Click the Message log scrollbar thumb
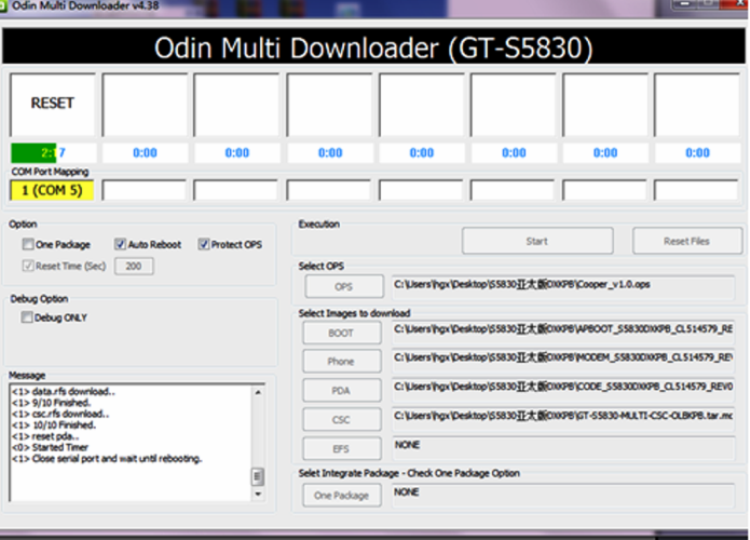Image resolution: width=750 pixels, height=540 pixels. click(257, 476)
